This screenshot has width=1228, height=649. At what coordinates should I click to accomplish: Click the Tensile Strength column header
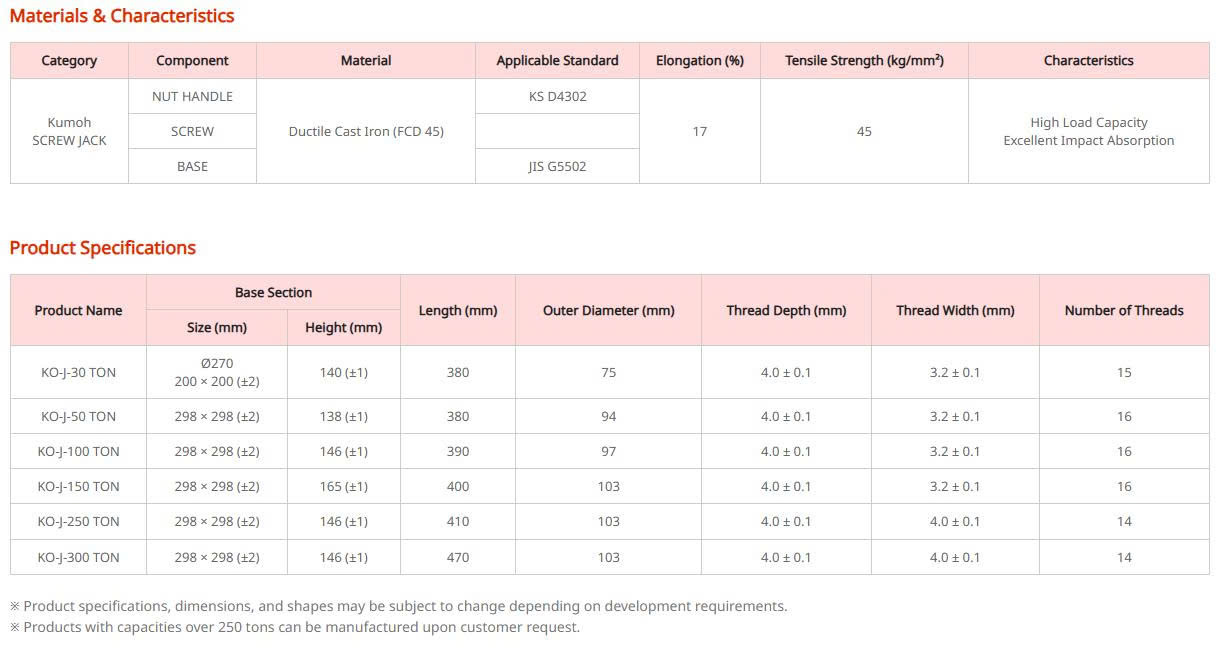pos(864,60)
